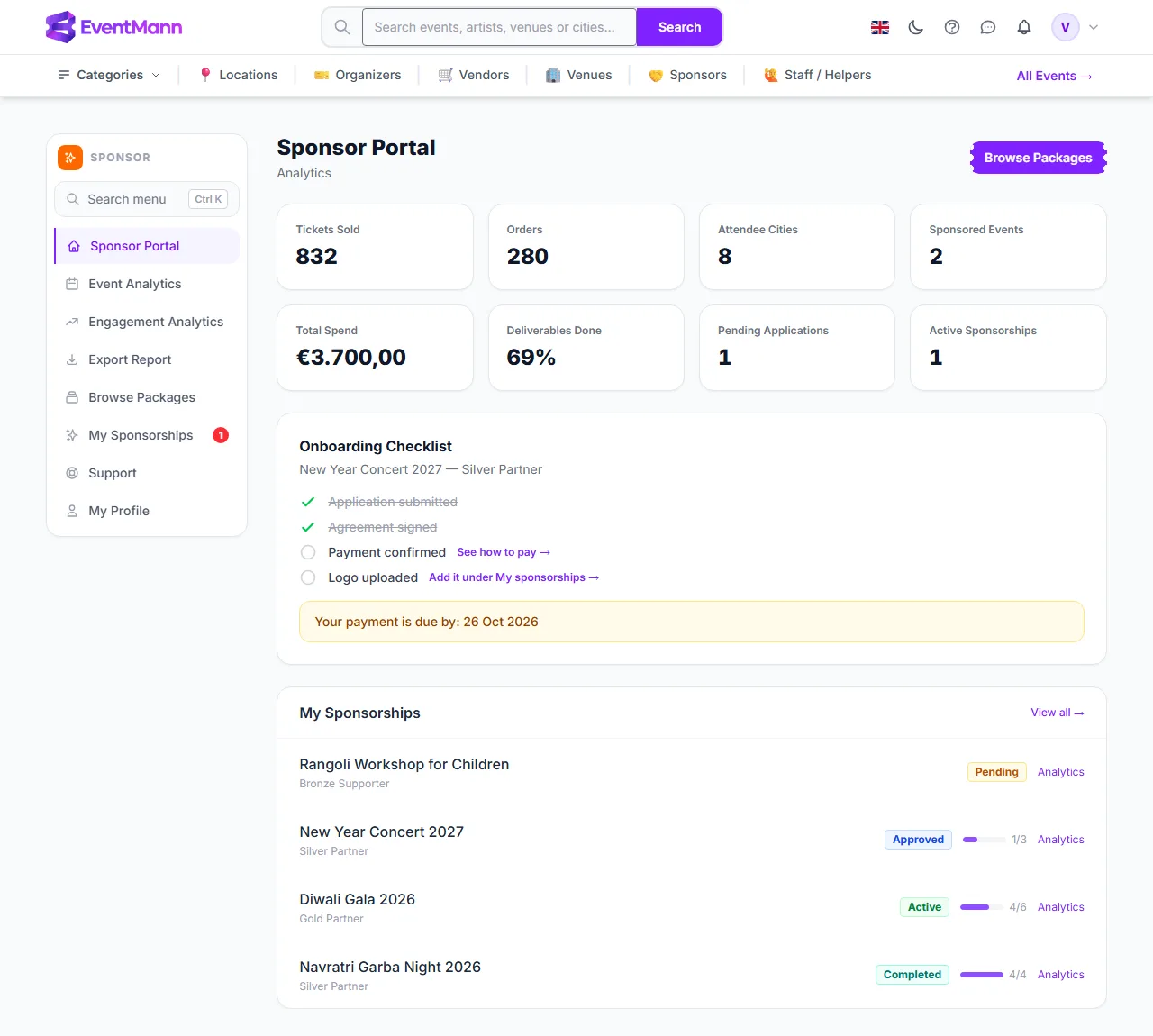1153x1036 pixels.
Task: Click the My Sponsorships notification badge
Action: tap(221, 435)
